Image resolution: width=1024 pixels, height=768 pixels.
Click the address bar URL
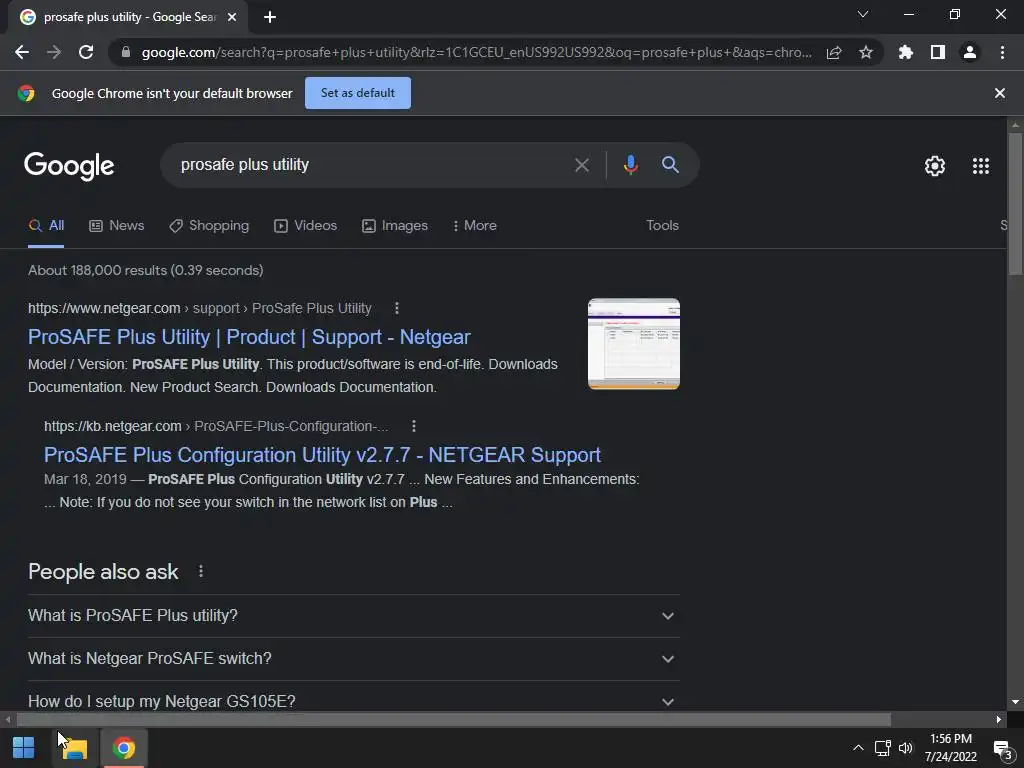tap(477, 52)
